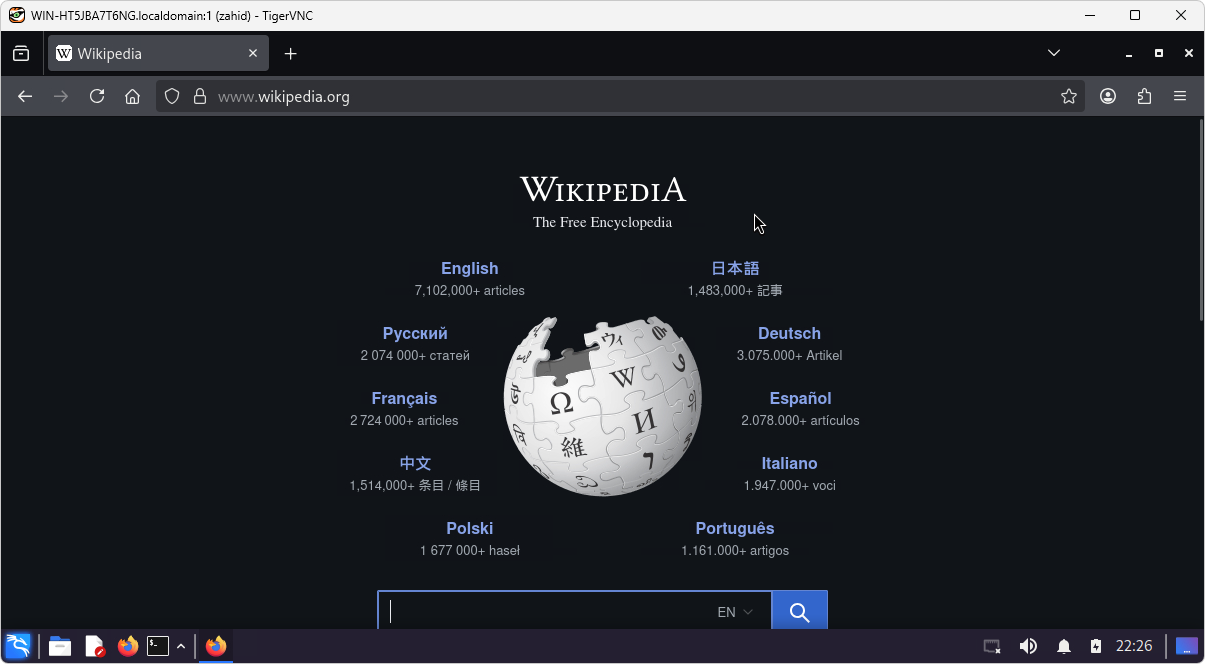The height and width of the screenshot is (664, 1205).
Task: Open the Firefox account icon
Action: tap(1107, 96)
